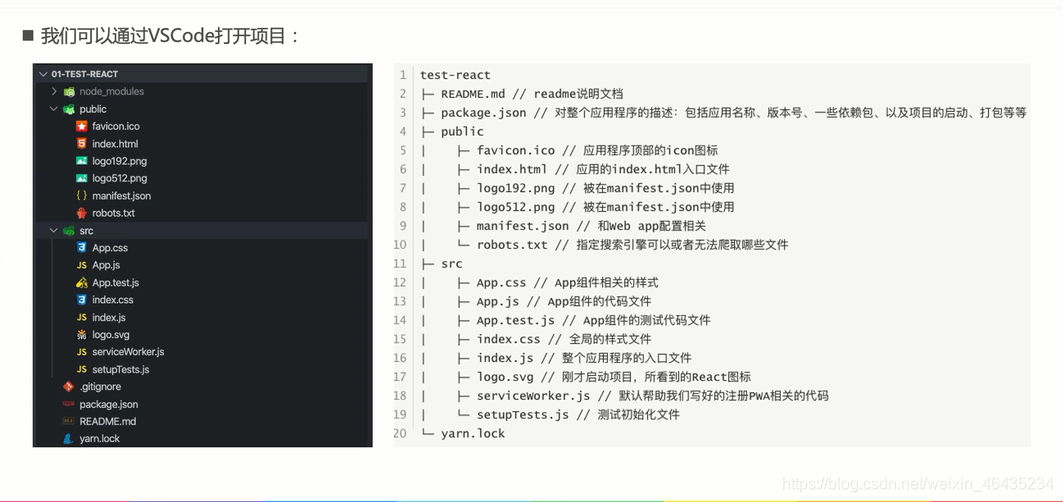
Task: Click the JS icon beside App.js
Action: [81, 265]
